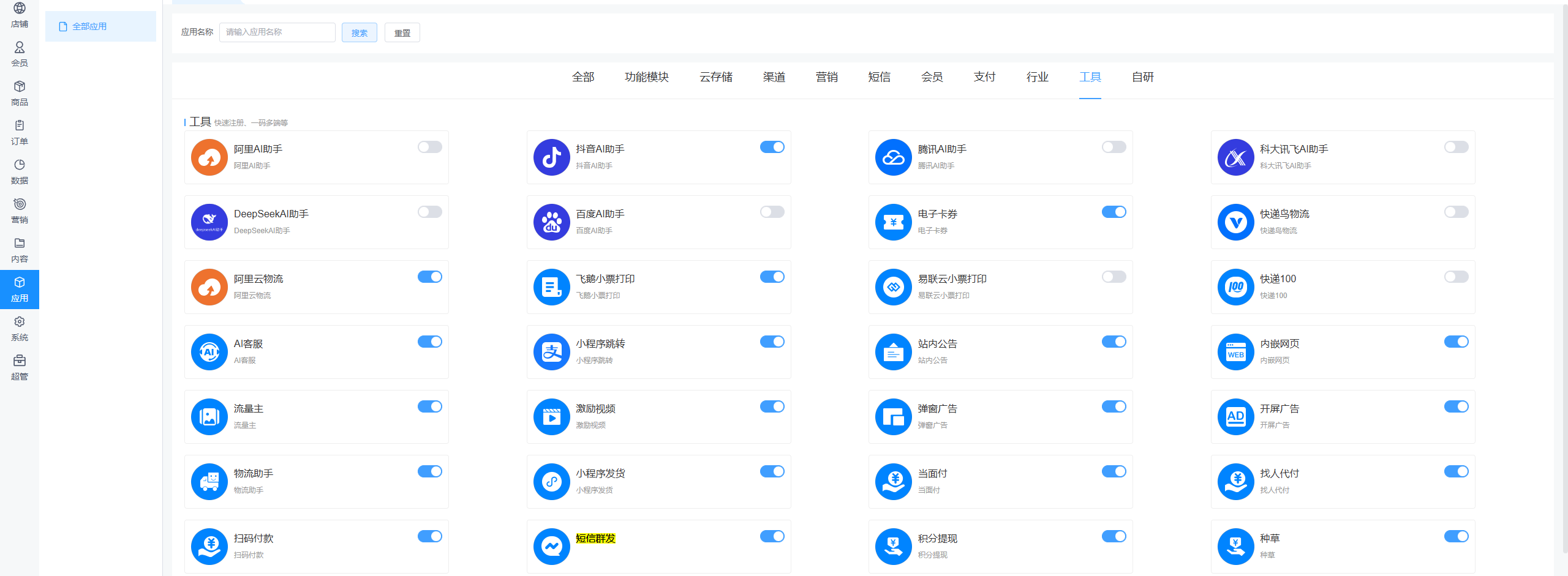
Task: Click the 抖音AI助手 app icon
Action: (552, 157)
